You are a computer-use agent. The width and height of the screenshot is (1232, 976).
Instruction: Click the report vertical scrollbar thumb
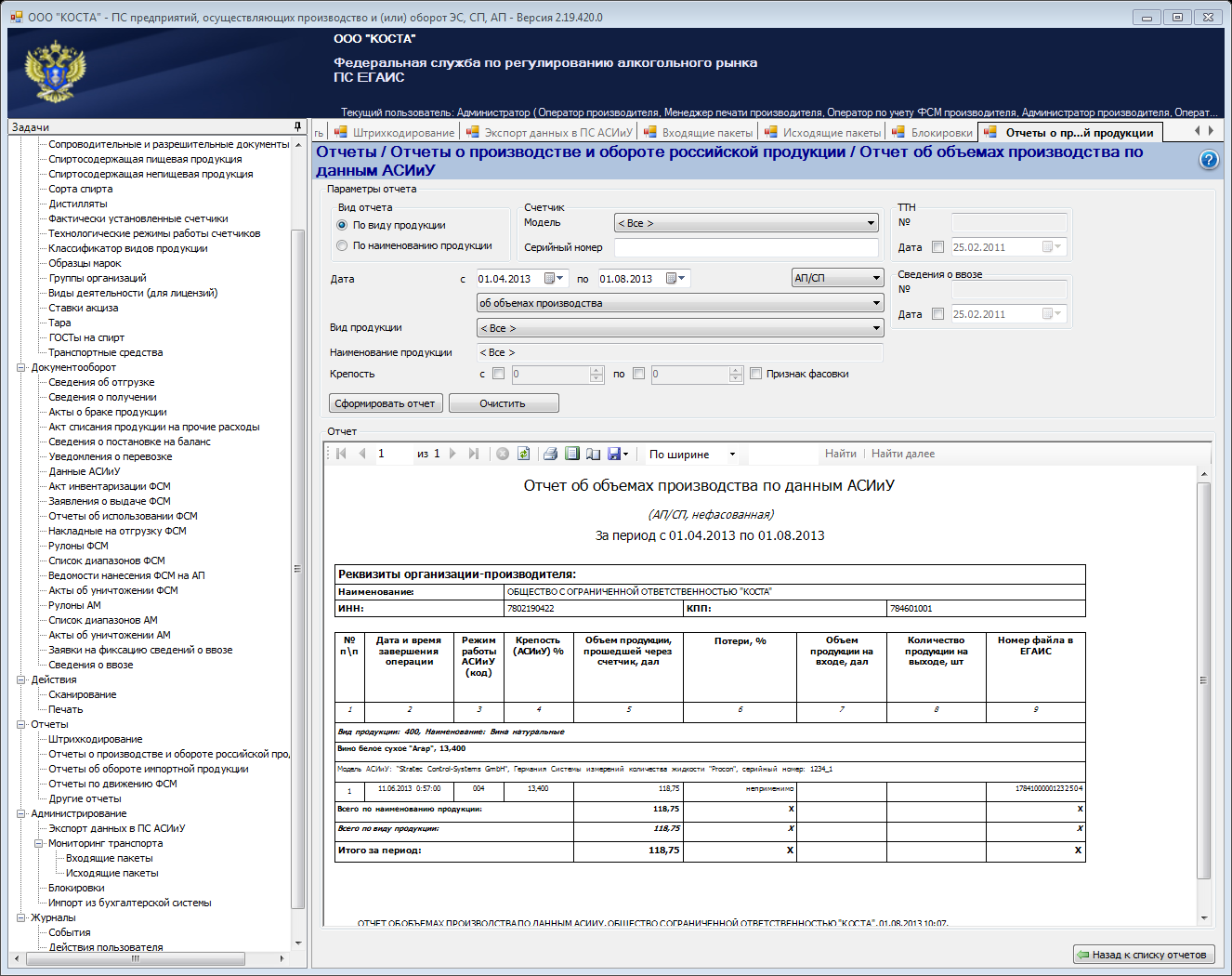(1204, 680)
